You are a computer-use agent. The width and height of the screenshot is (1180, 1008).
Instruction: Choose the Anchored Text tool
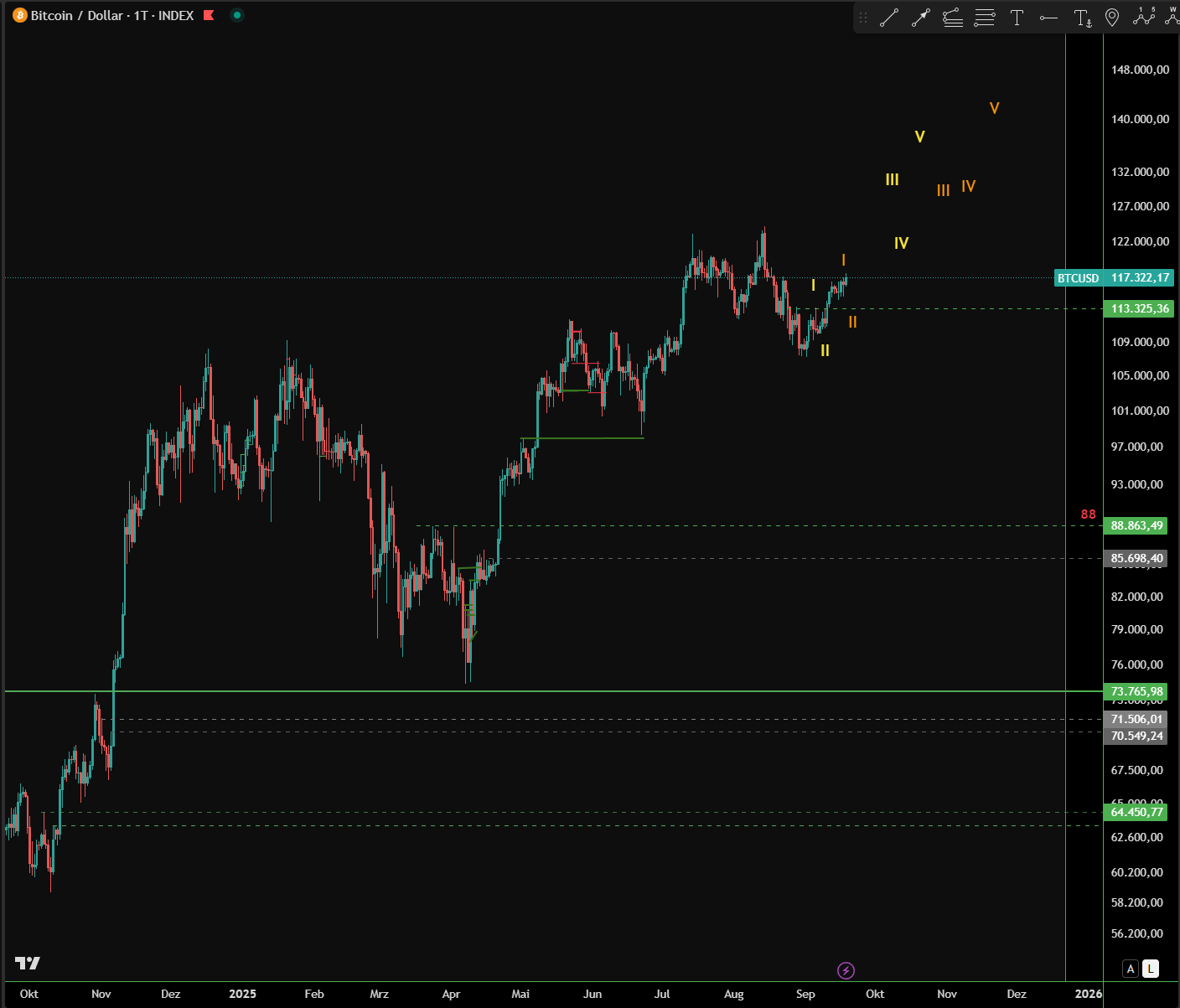click(1082, 18)
